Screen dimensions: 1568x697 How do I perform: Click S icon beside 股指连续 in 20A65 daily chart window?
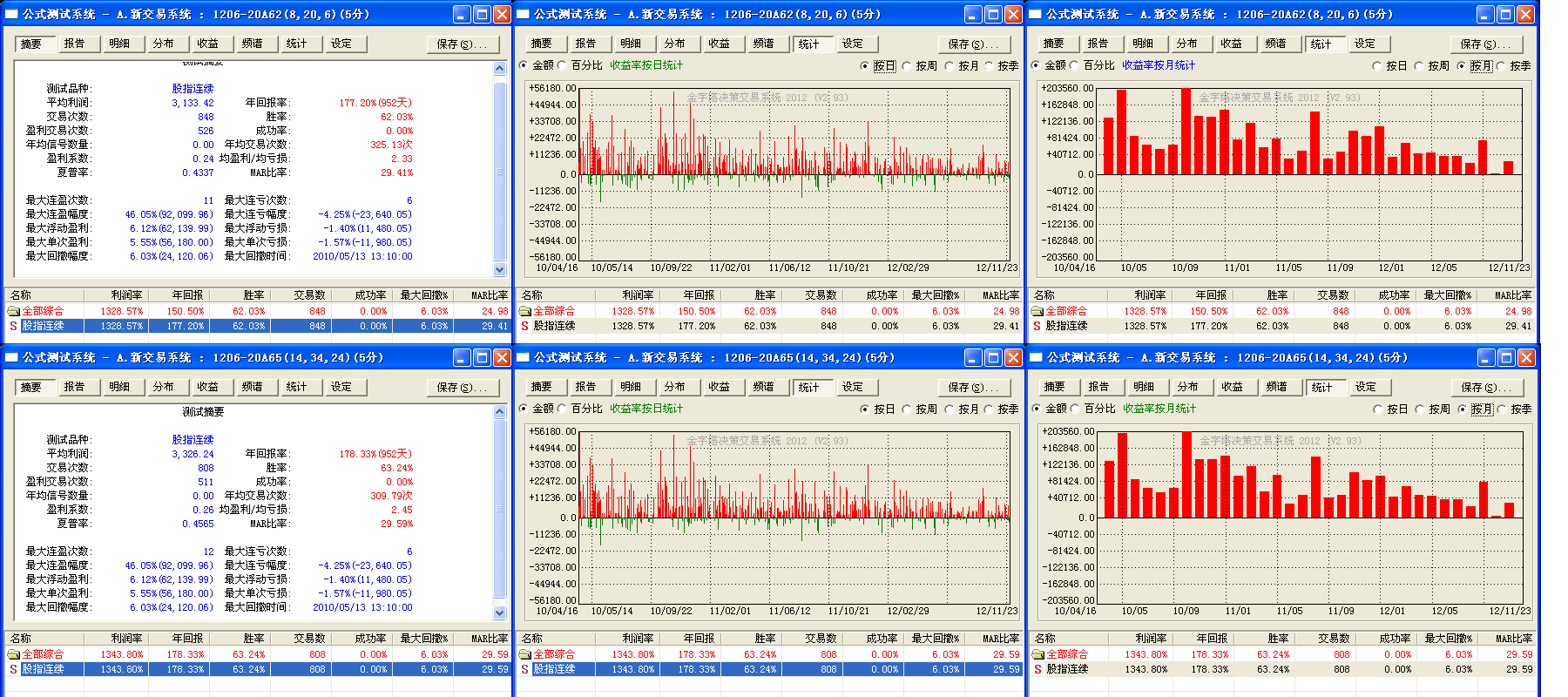click(524, 669)
